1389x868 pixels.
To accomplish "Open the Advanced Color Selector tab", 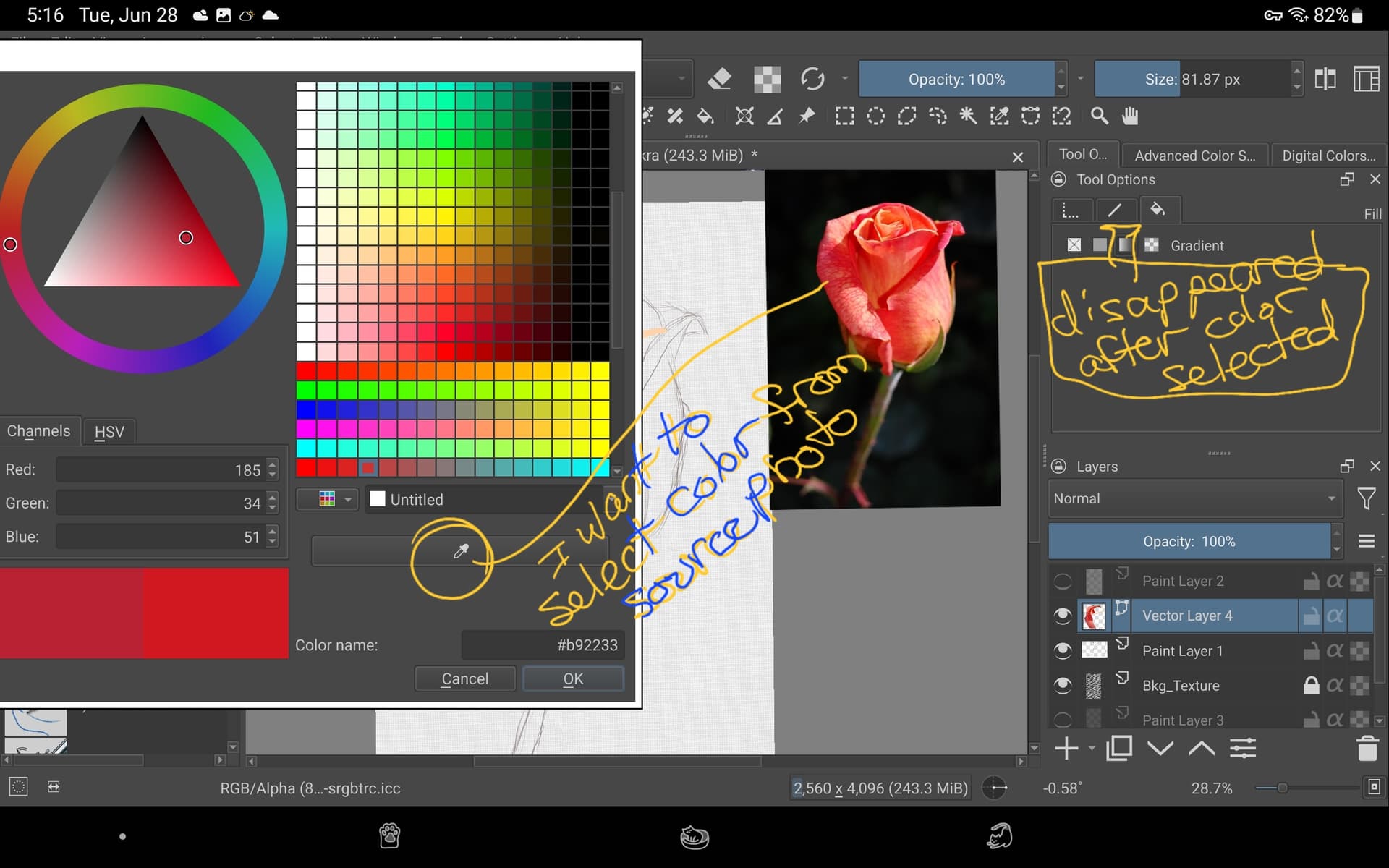I will [1194, 155].
